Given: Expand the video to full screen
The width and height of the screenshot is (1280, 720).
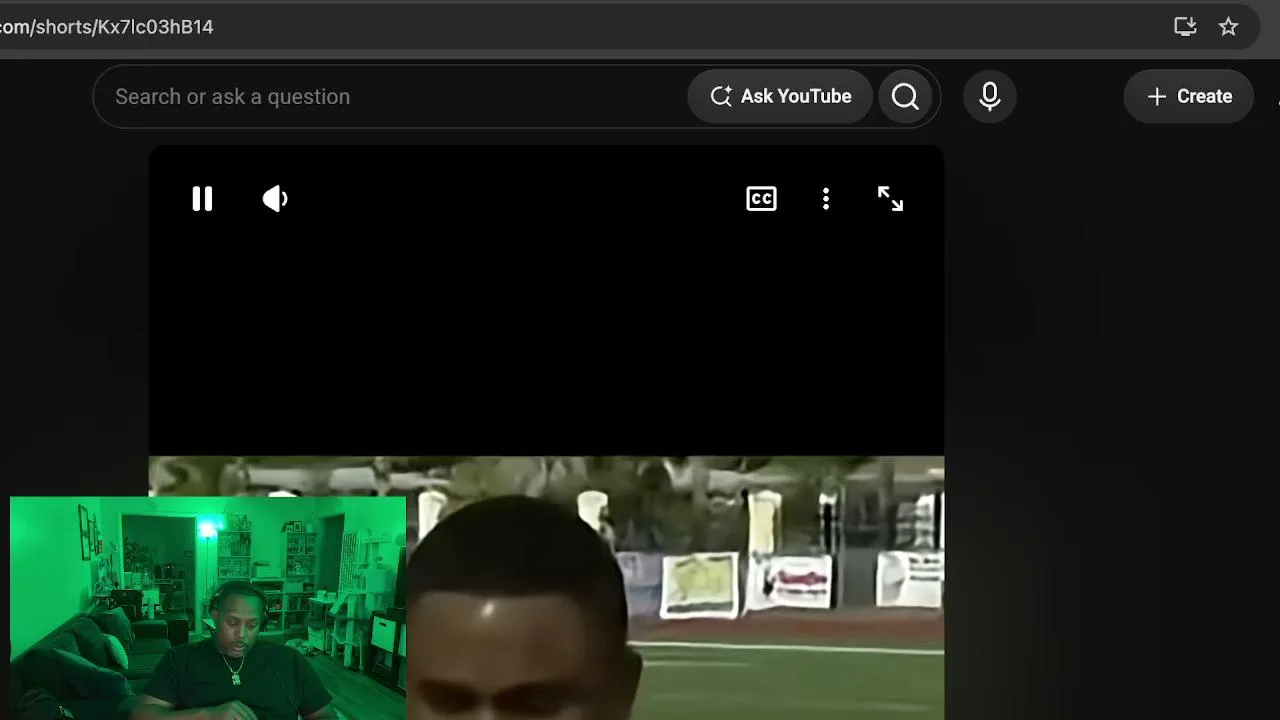Looking at the screenshot, I should pyautogui.click(x=890, y=199).
